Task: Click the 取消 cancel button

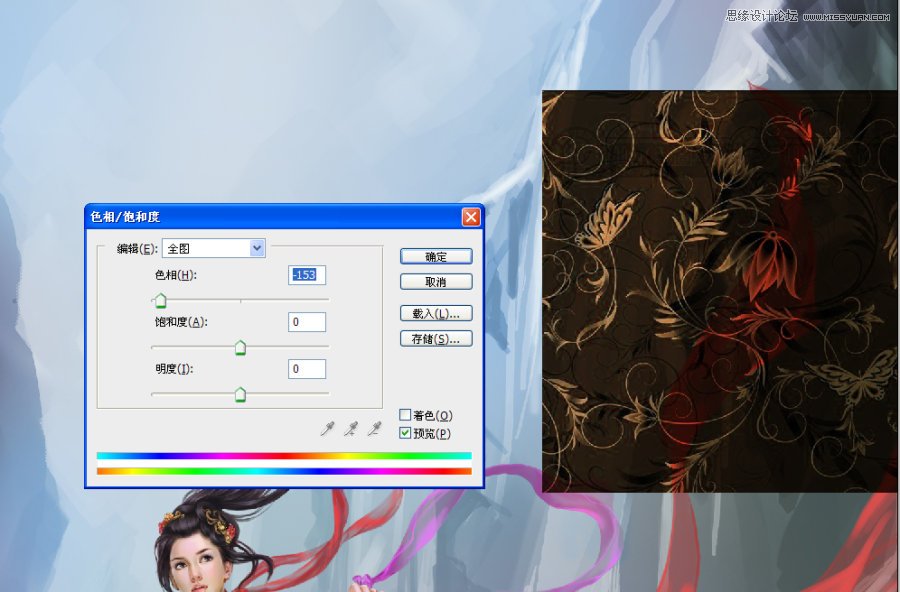Action: coord(436,281)
